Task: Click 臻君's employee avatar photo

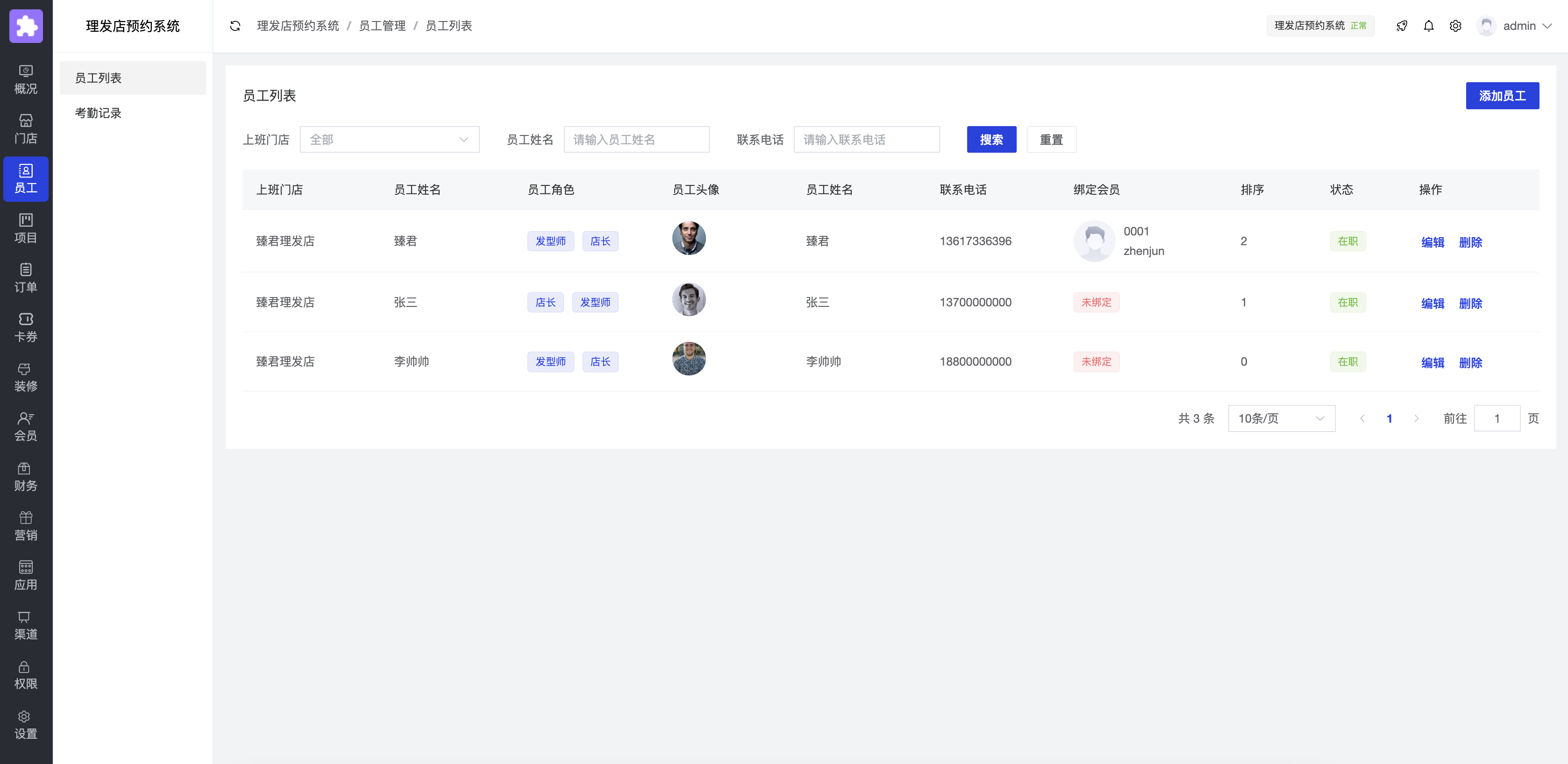Action: [x=688, y=239]
